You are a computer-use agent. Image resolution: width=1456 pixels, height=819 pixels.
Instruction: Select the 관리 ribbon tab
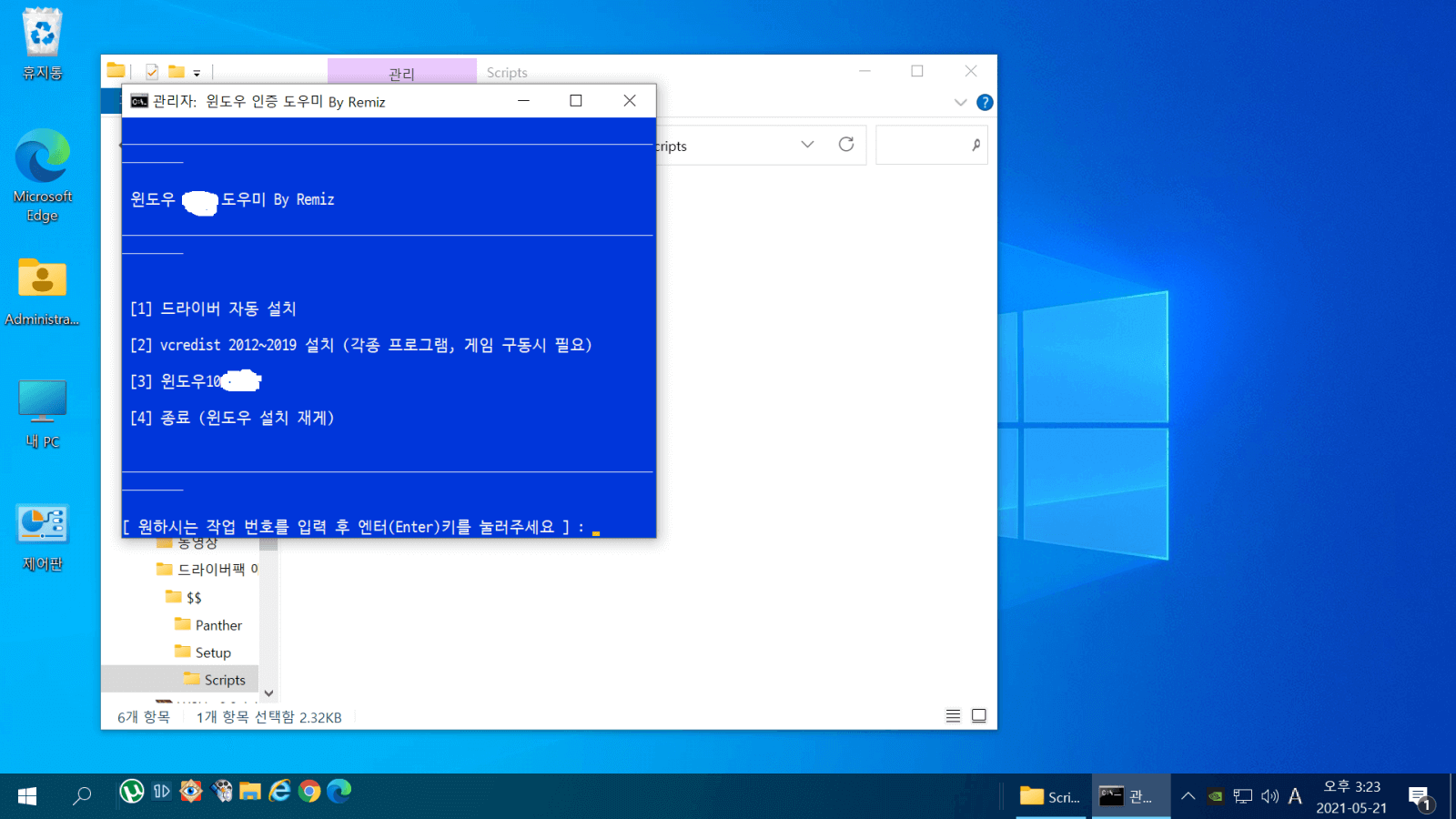[x=401, y=73]
